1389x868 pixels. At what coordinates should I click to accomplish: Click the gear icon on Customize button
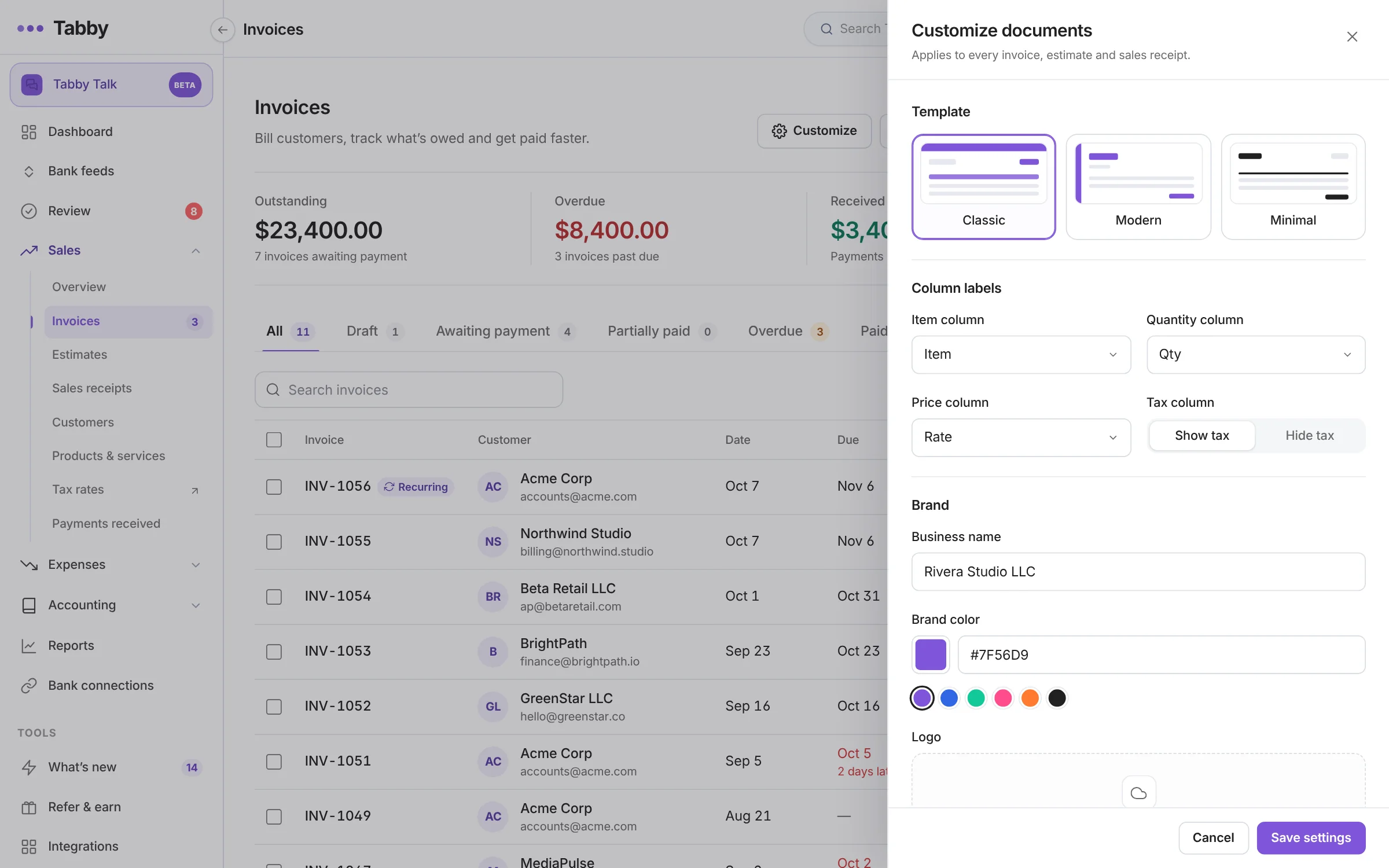click(x=779, y=131)
